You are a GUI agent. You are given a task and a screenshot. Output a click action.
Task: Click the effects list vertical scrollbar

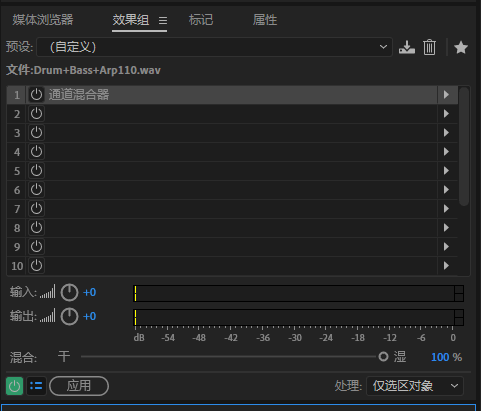pyautogui.click(x=464, y=147)
